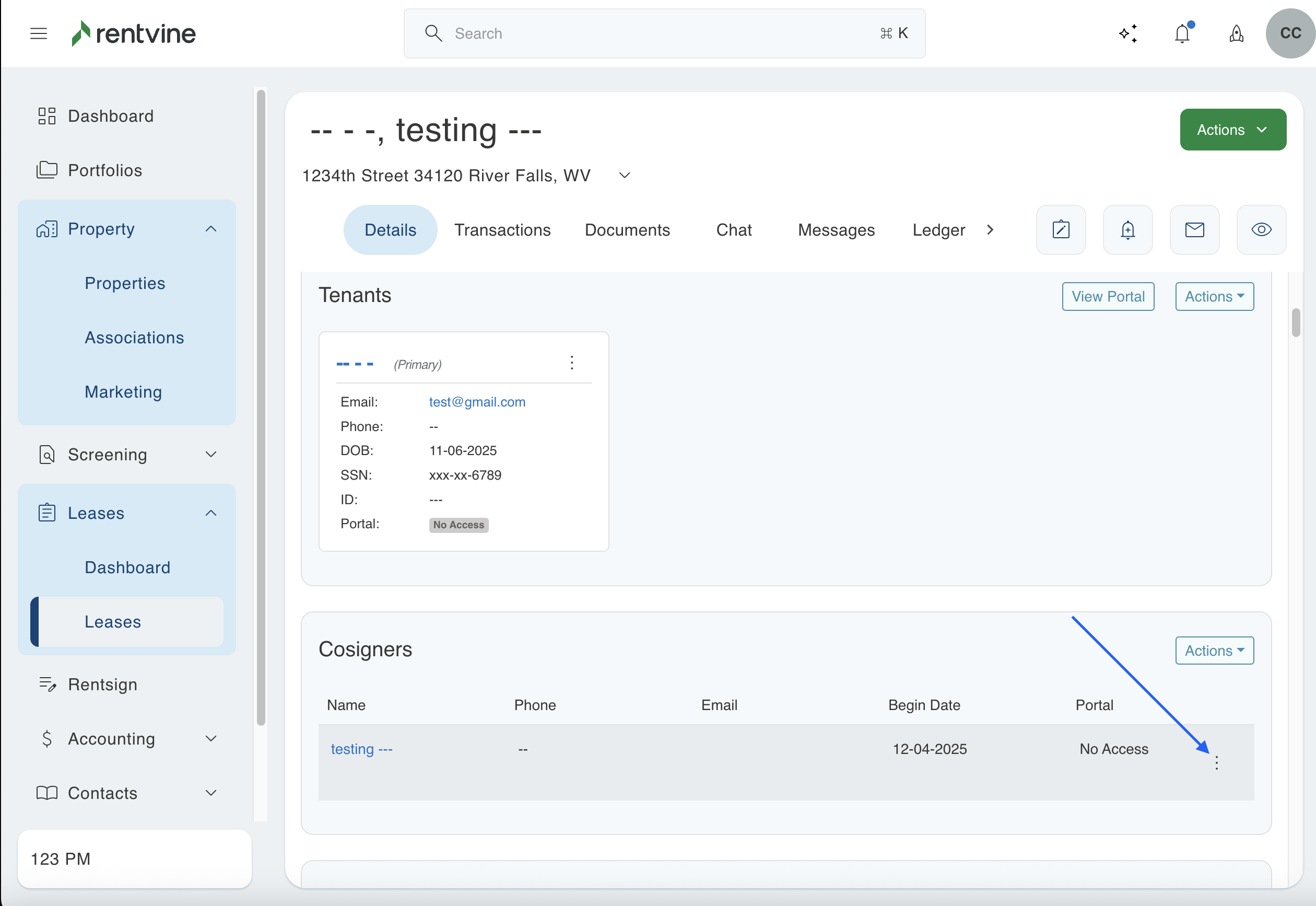Open primary tenant three-dot menu
Image resolution: width=1316 pixels, height=906 pixels.
tap(572, 363)
